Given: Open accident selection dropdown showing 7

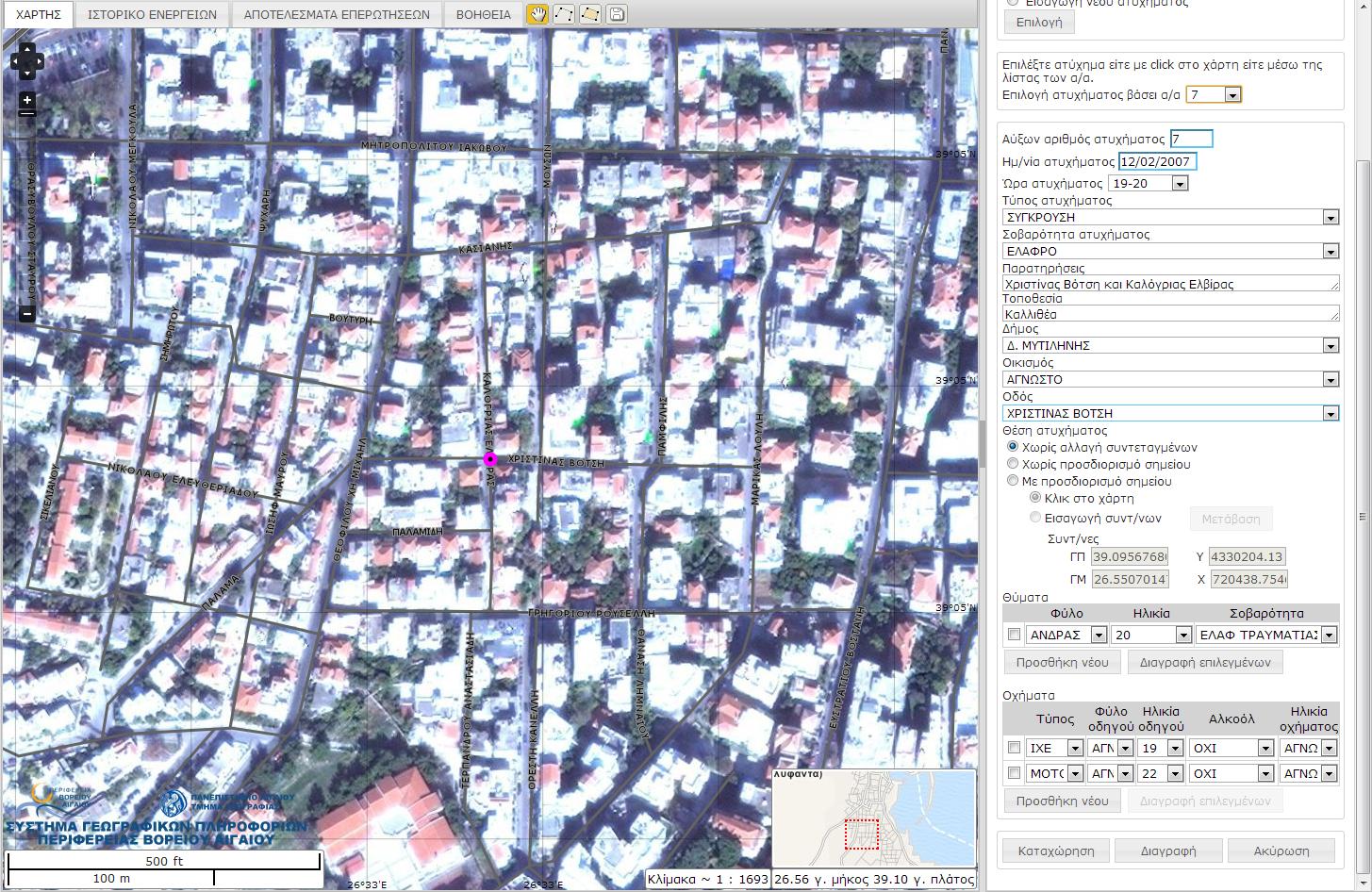Looking at the screenshot, I should [1214, 94].
